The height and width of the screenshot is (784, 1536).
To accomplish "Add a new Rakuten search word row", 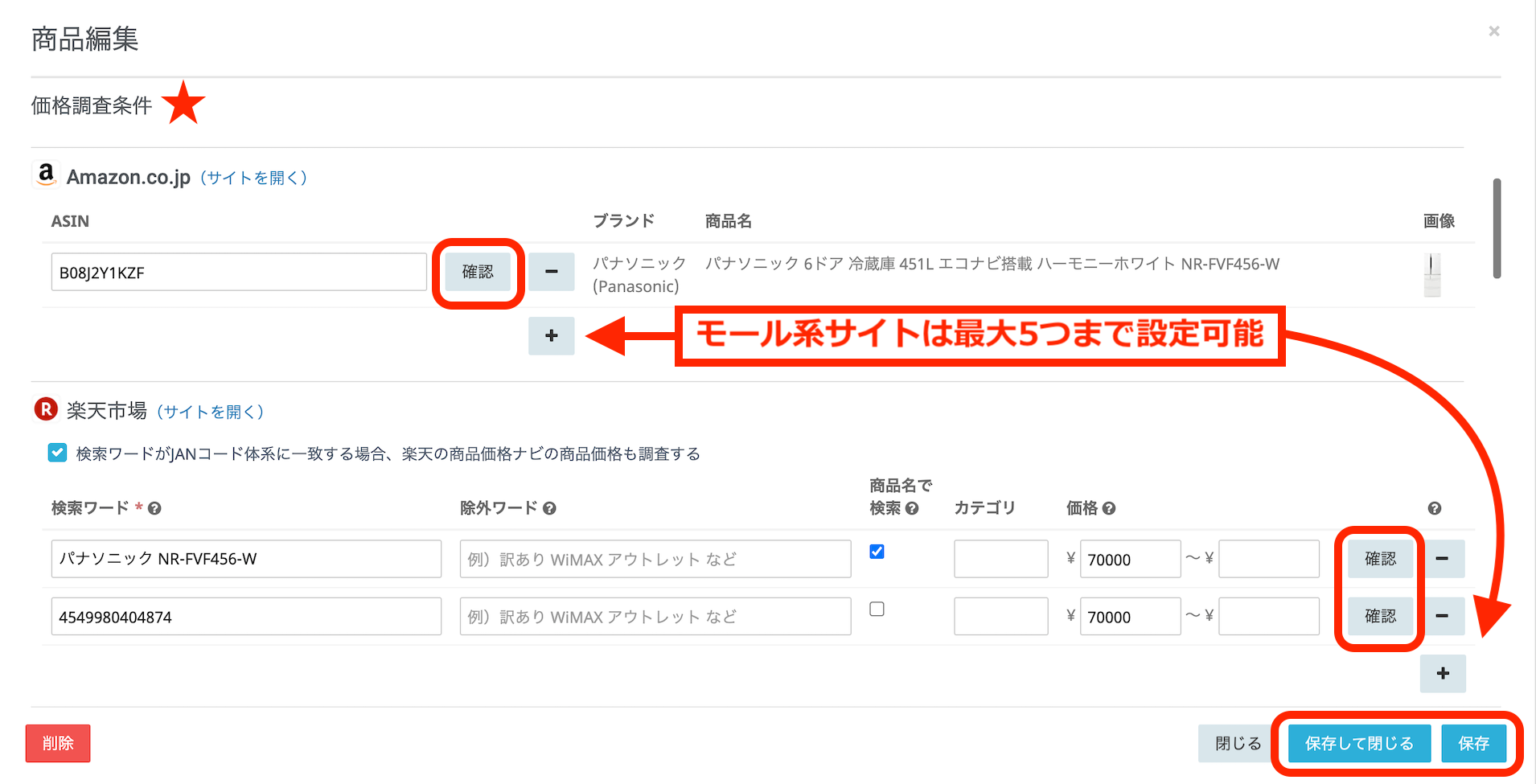I will coord(1443,673).
